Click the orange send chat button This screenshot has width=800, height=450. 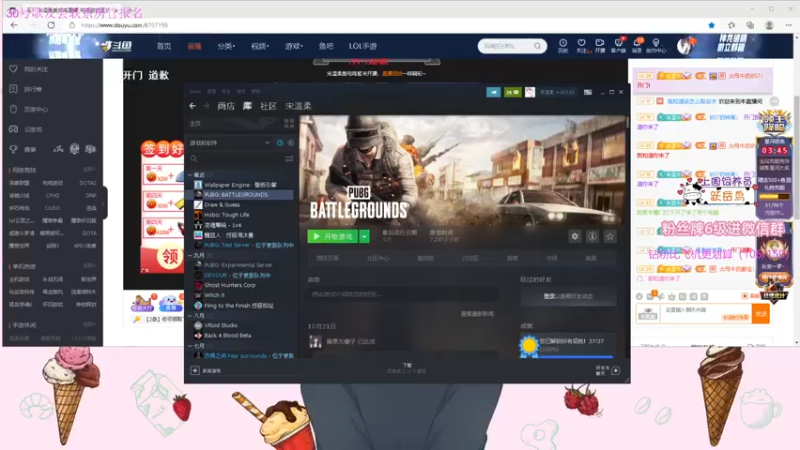[760, 314]
